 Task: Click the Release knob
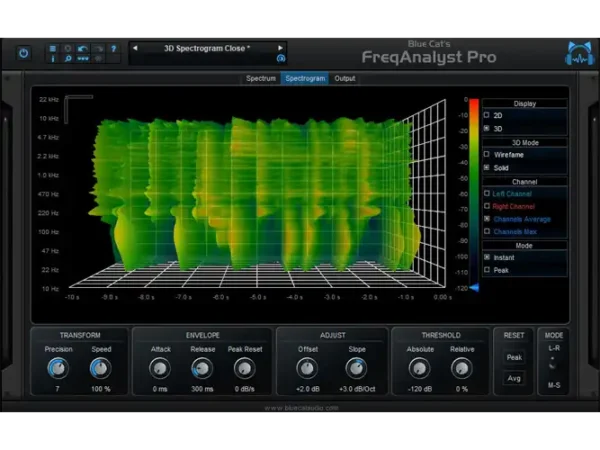point(202,368)
